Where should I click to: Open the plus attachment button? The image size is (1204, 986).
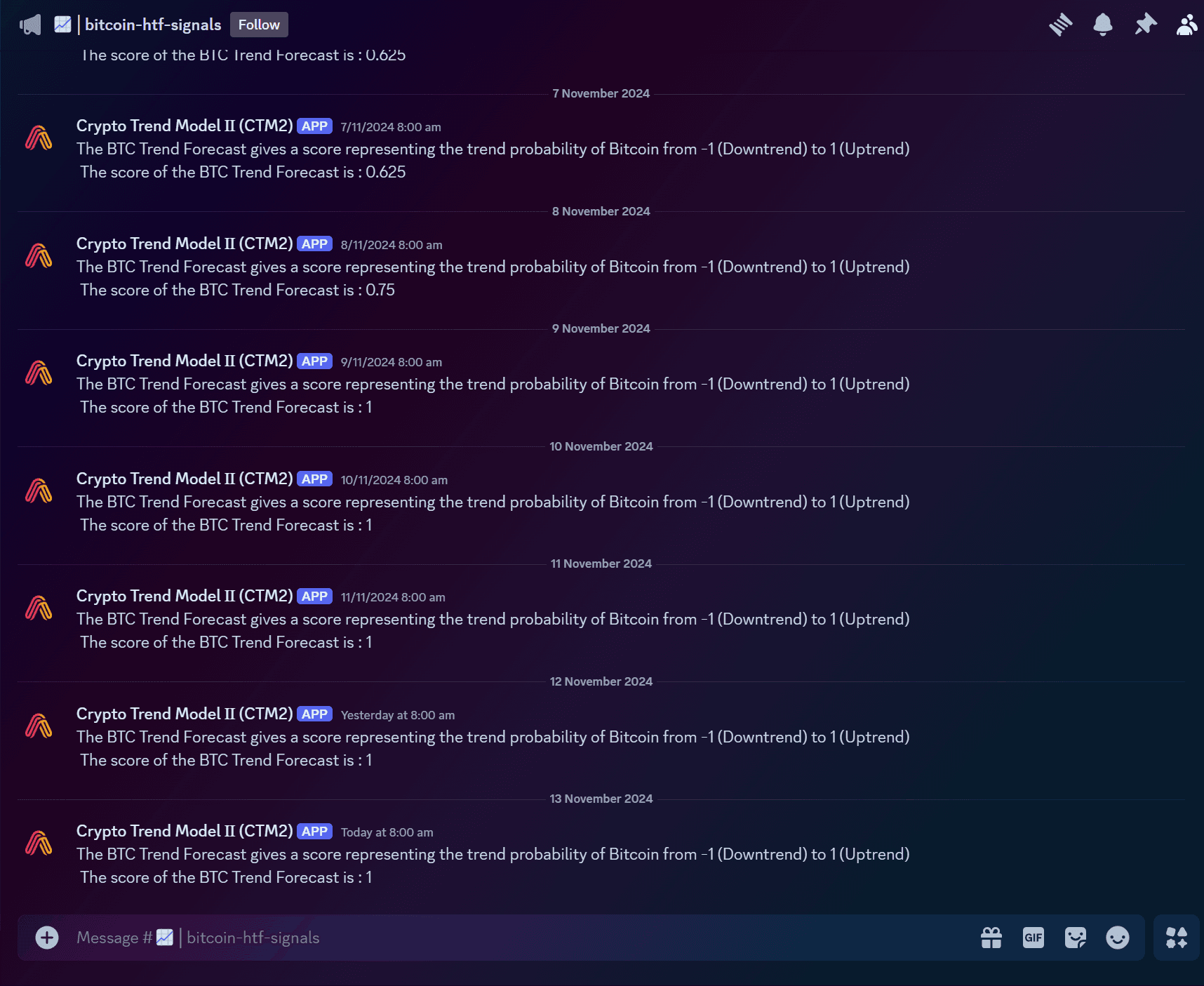(x=47, y=938)
